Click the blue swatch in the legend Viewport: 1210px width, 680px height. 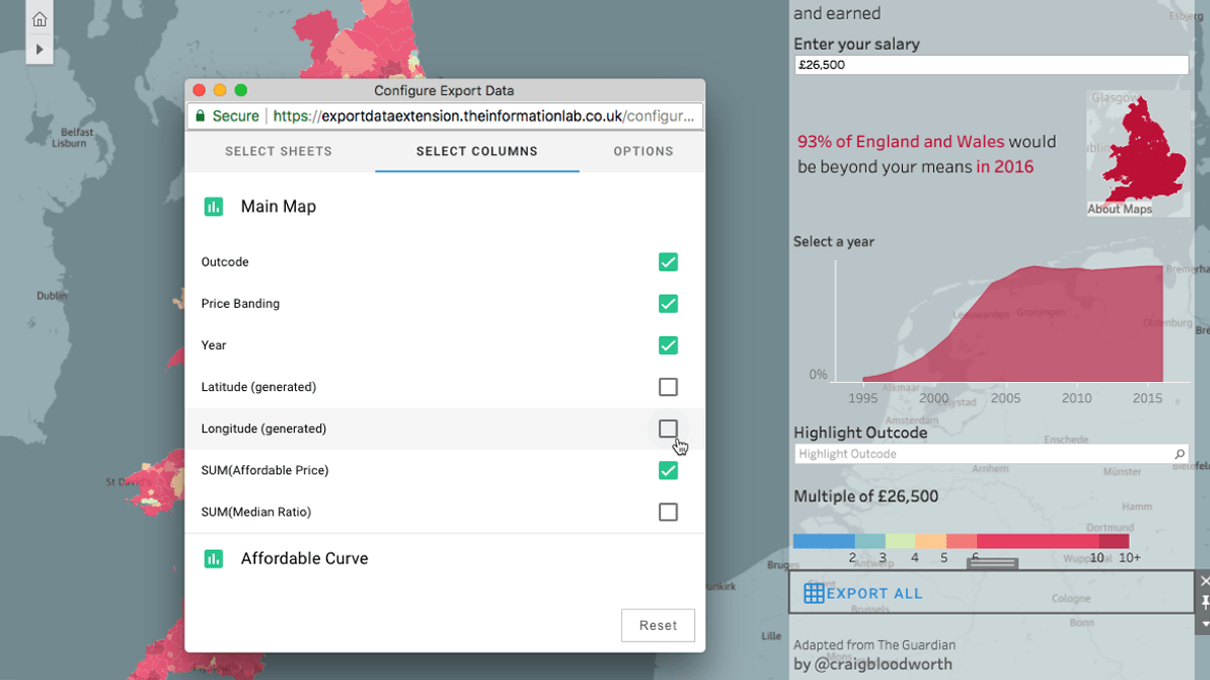[x=823, y=541]
